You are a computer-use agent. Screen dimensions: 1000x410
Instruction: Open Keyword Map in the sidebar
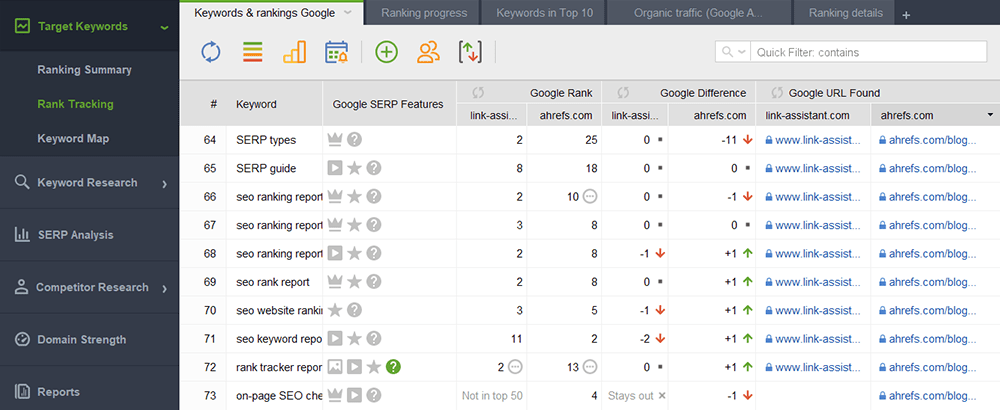(x=73, y=138)
